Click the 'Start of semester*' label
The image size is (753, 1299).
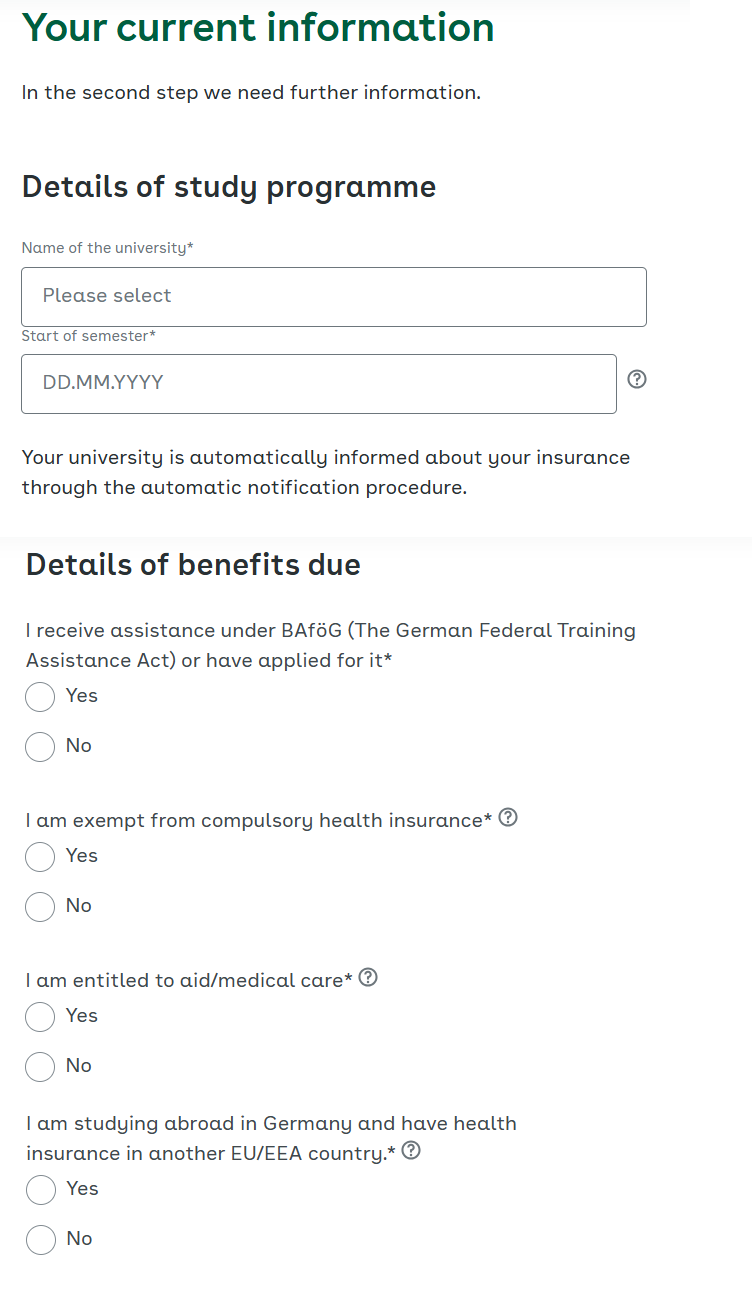tap(88, 336)
